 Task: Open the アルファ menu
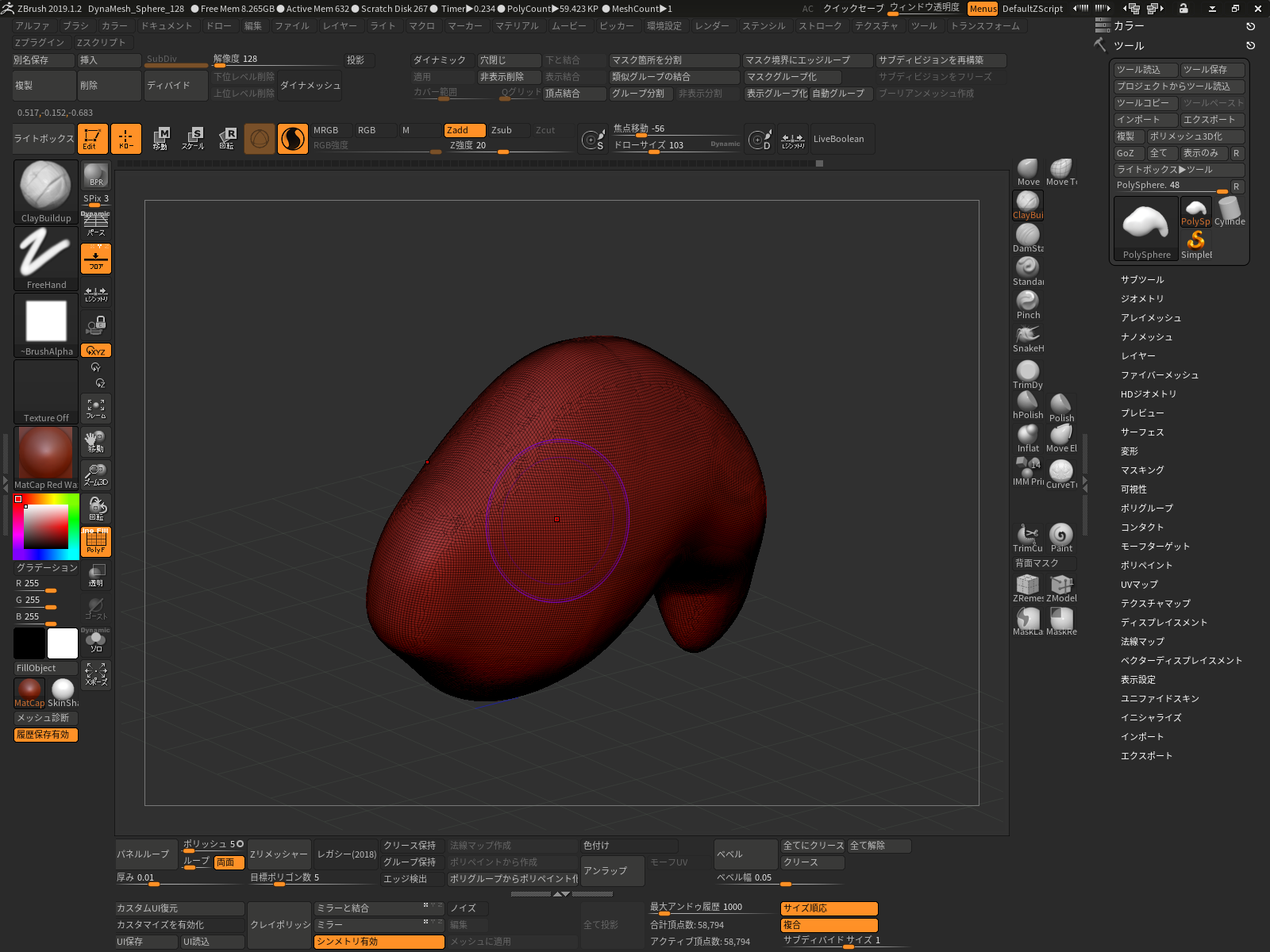tap(33, 26)
